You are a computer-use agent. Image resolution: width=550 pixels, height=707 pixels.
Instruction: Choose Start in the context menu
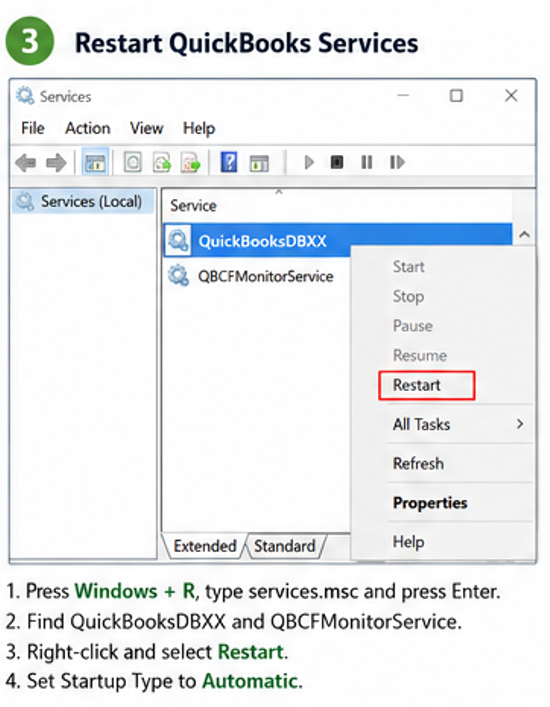(x=408, y=266)
